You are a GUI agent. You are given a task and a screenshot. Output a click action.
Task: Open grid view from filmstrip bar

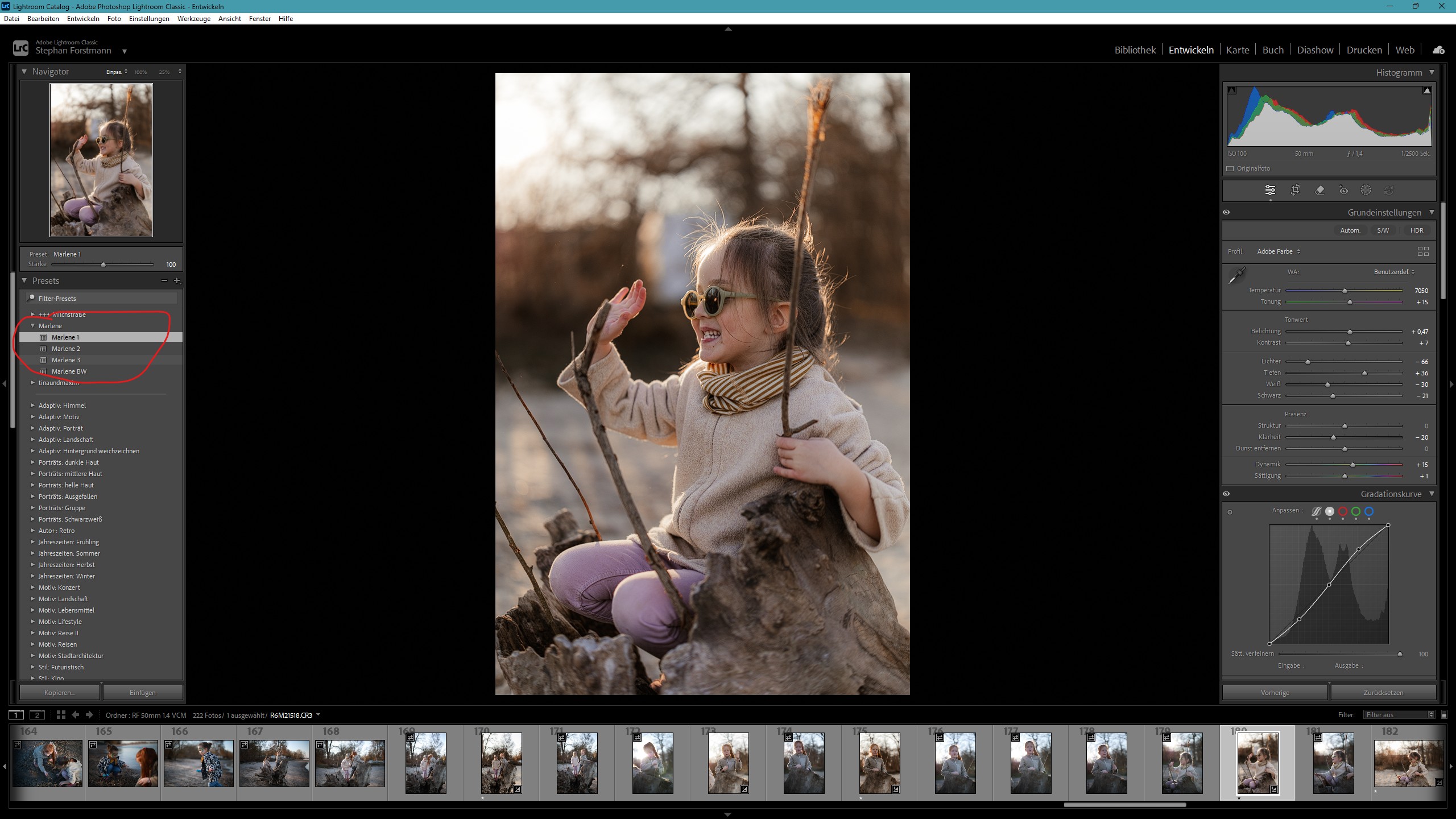(61, 715)
